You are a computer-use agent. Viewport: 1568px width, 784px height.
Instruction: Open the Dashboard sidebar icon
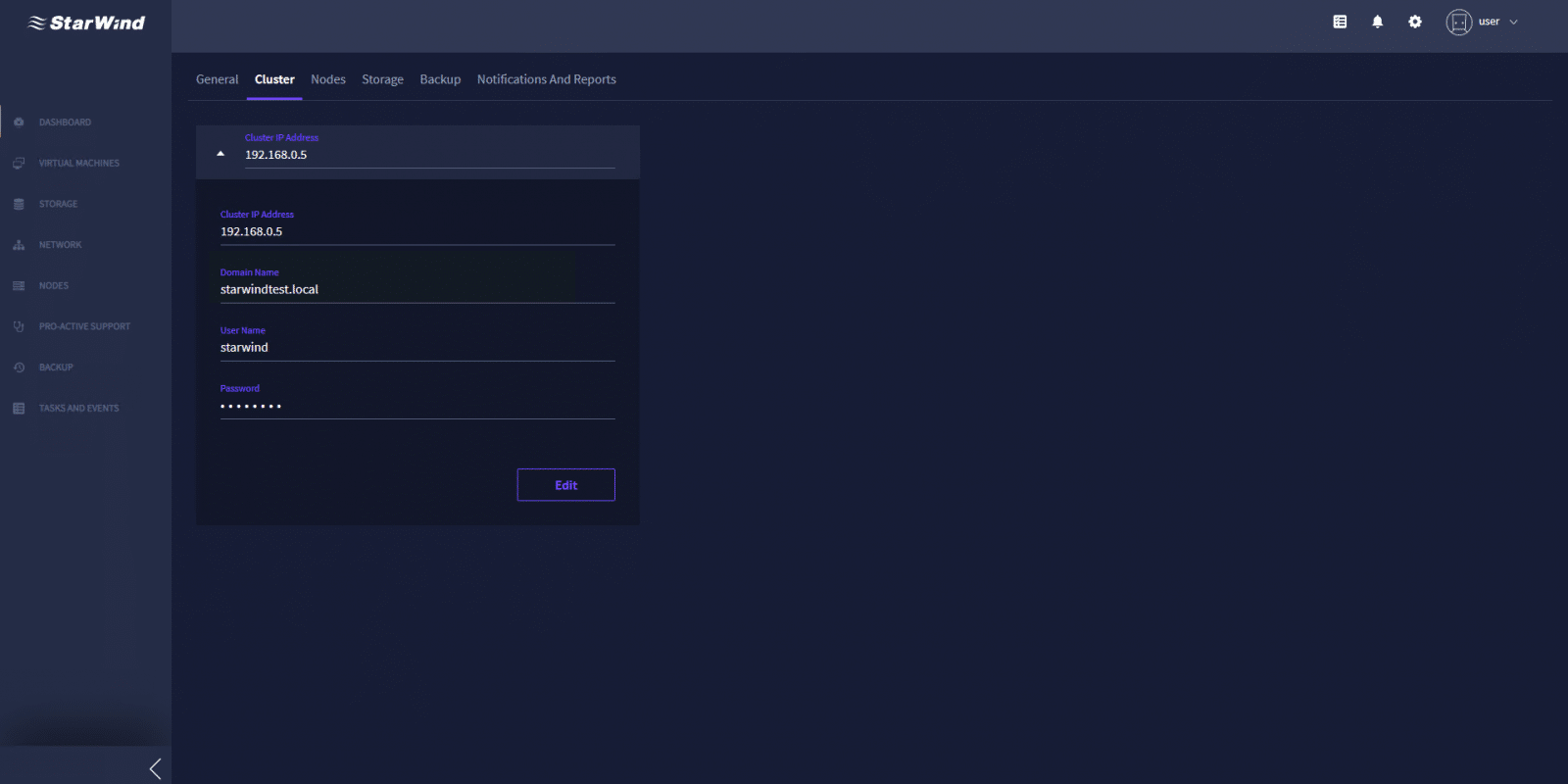pyautogui.click(x=19, y=122)
